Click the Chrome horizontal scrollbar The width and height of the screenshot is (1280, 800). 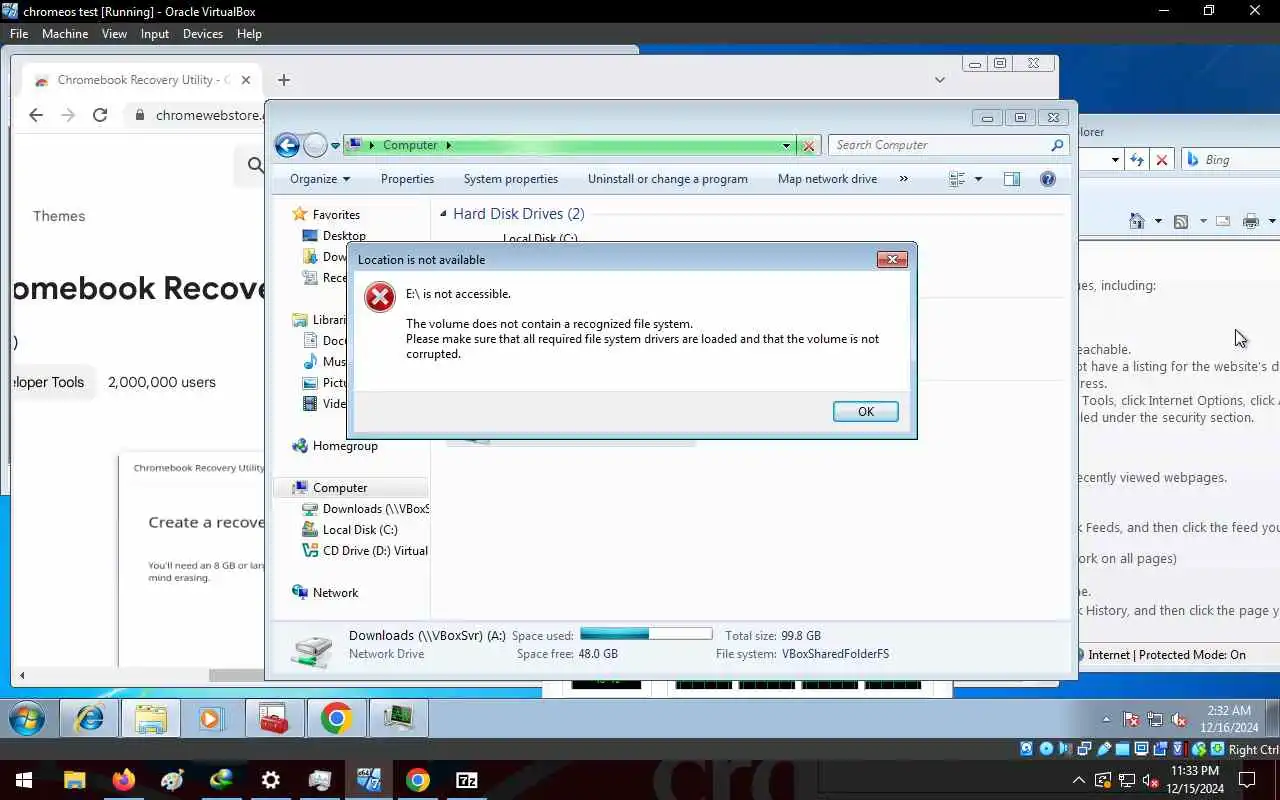[236, 676]
